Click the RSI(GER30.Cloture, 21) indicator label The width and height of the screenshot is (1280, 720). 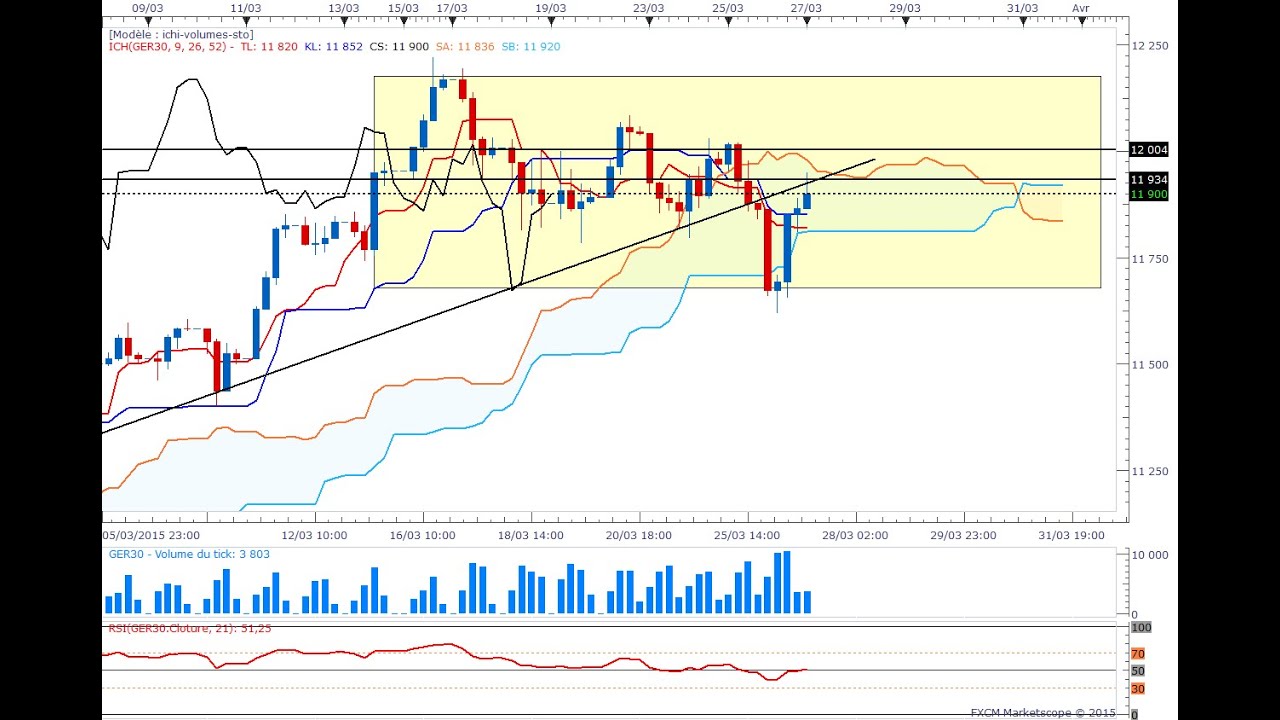[190, 628]
